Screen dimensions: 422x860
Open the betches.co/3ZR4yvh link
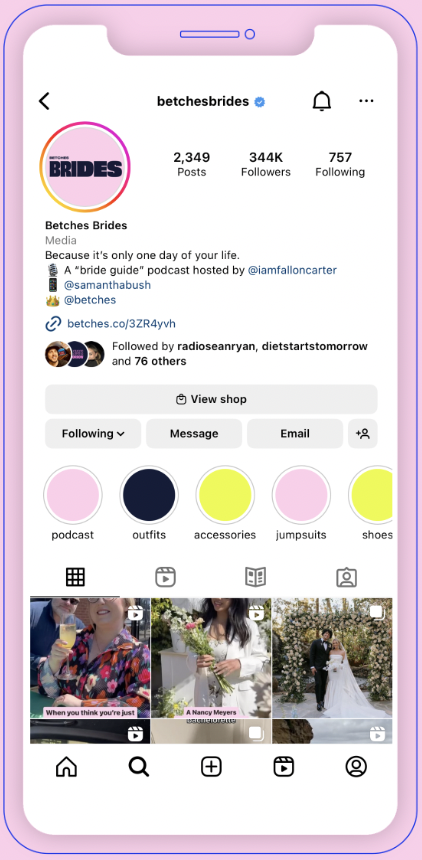point(121,324)
